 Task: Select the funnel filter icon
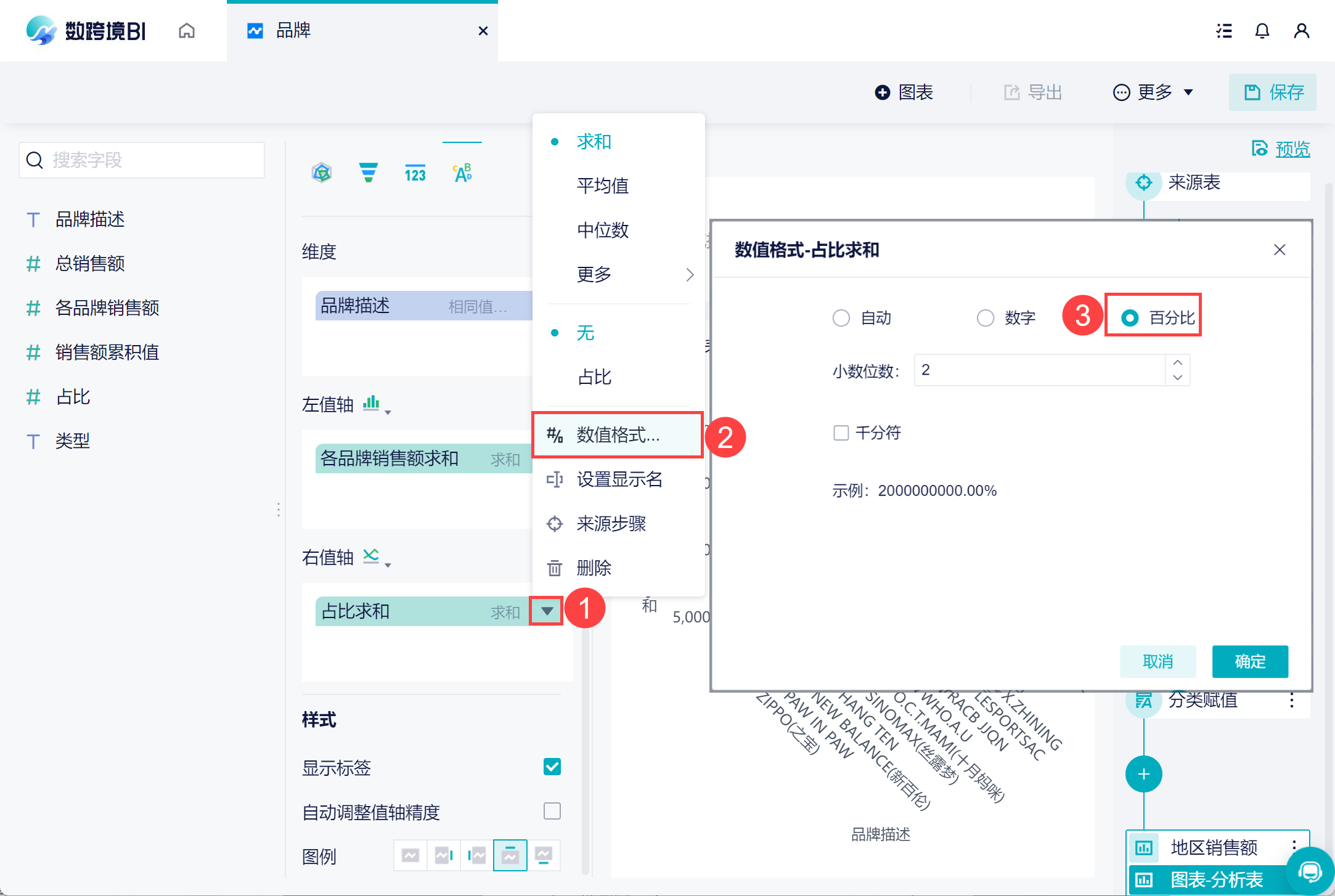368,173
